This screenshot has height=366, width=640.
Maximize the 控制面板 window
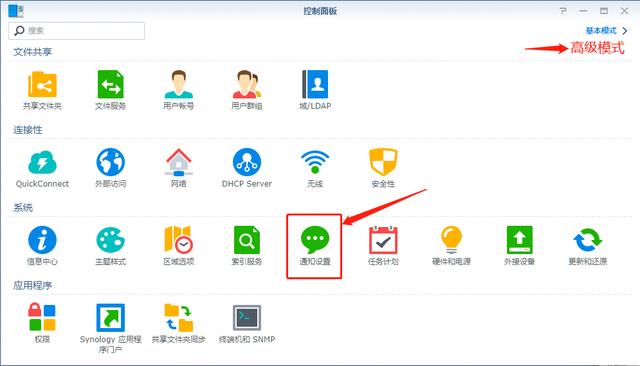point(604,11)
